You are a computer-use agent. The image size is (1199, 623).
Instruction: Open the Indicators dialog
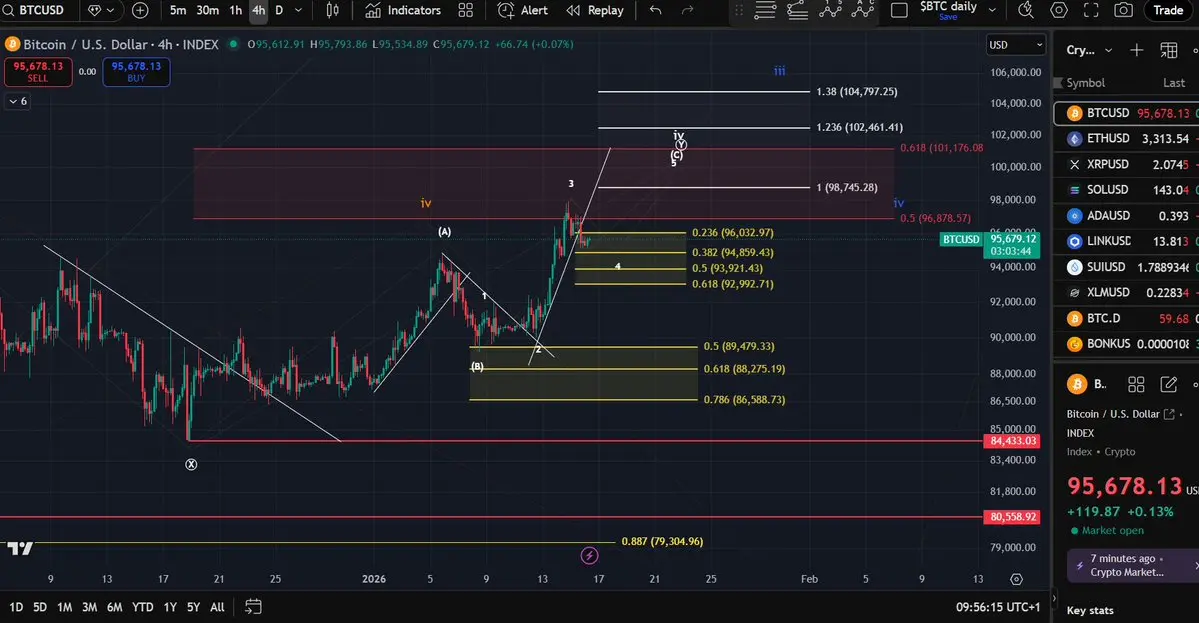[403, 10]
